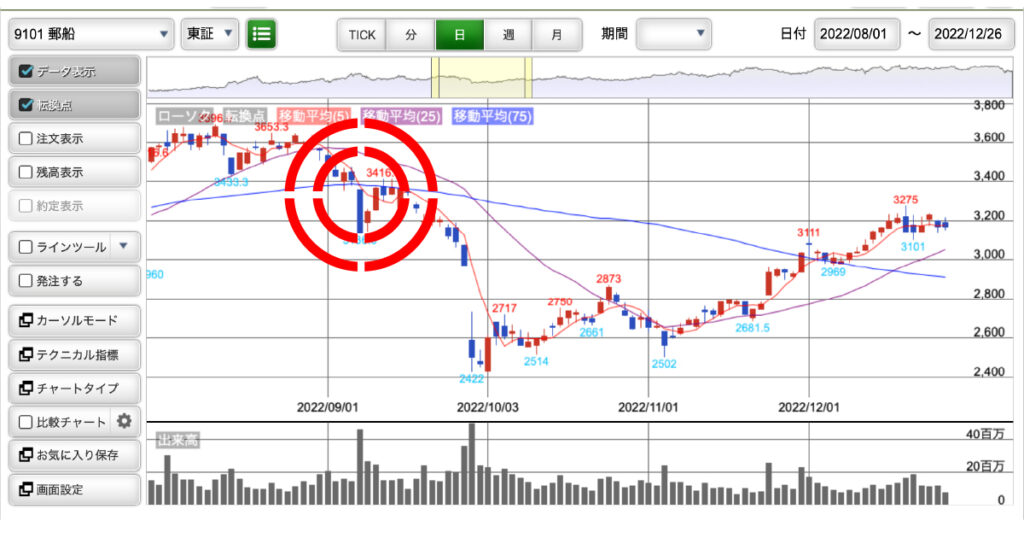Click the 2681.5 price label
Viewport: 1024px width, 538px height.
click(x=752, y=328)
